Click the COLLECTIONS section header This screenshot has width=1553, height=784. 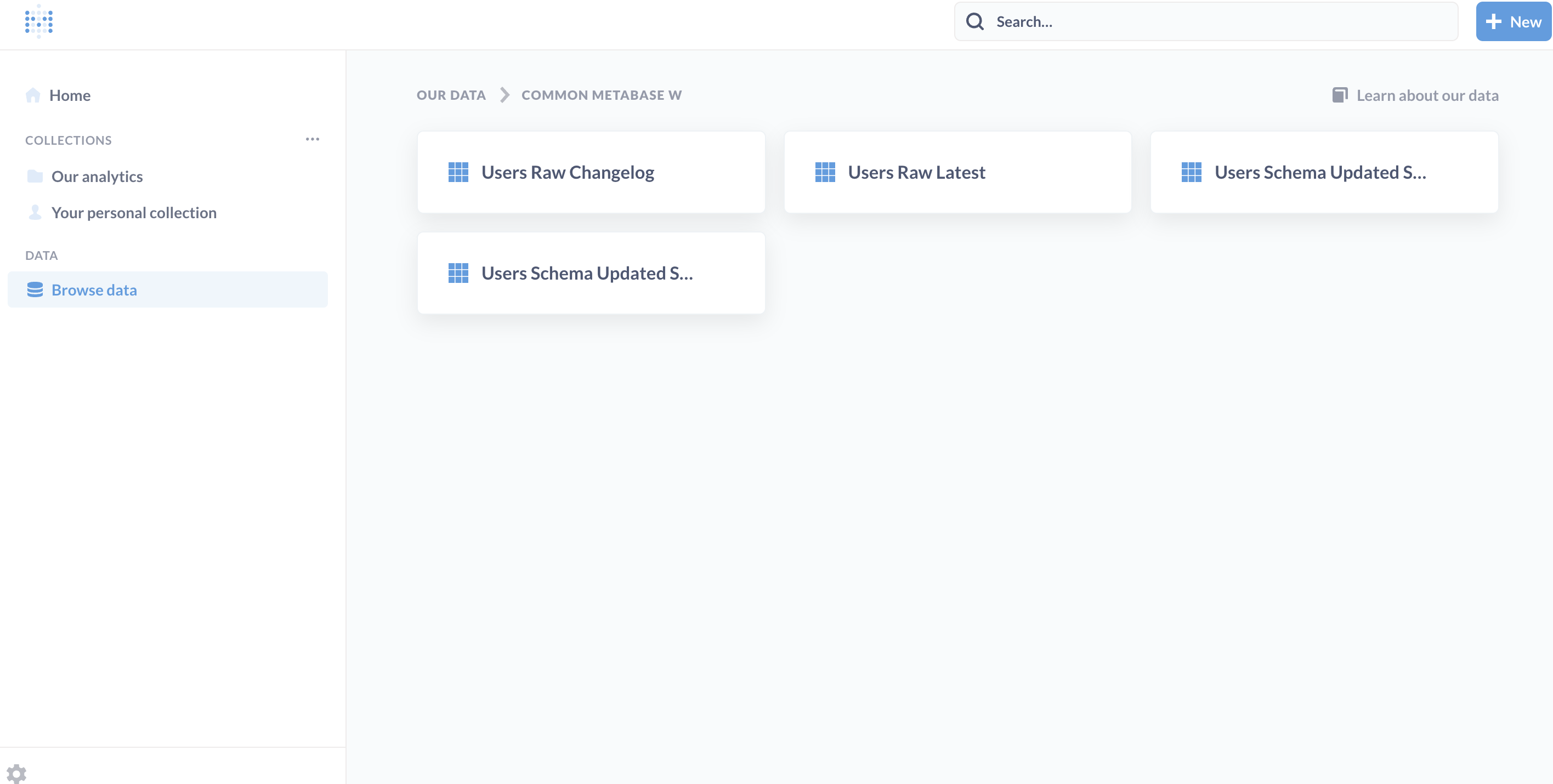tap(68, 140)
